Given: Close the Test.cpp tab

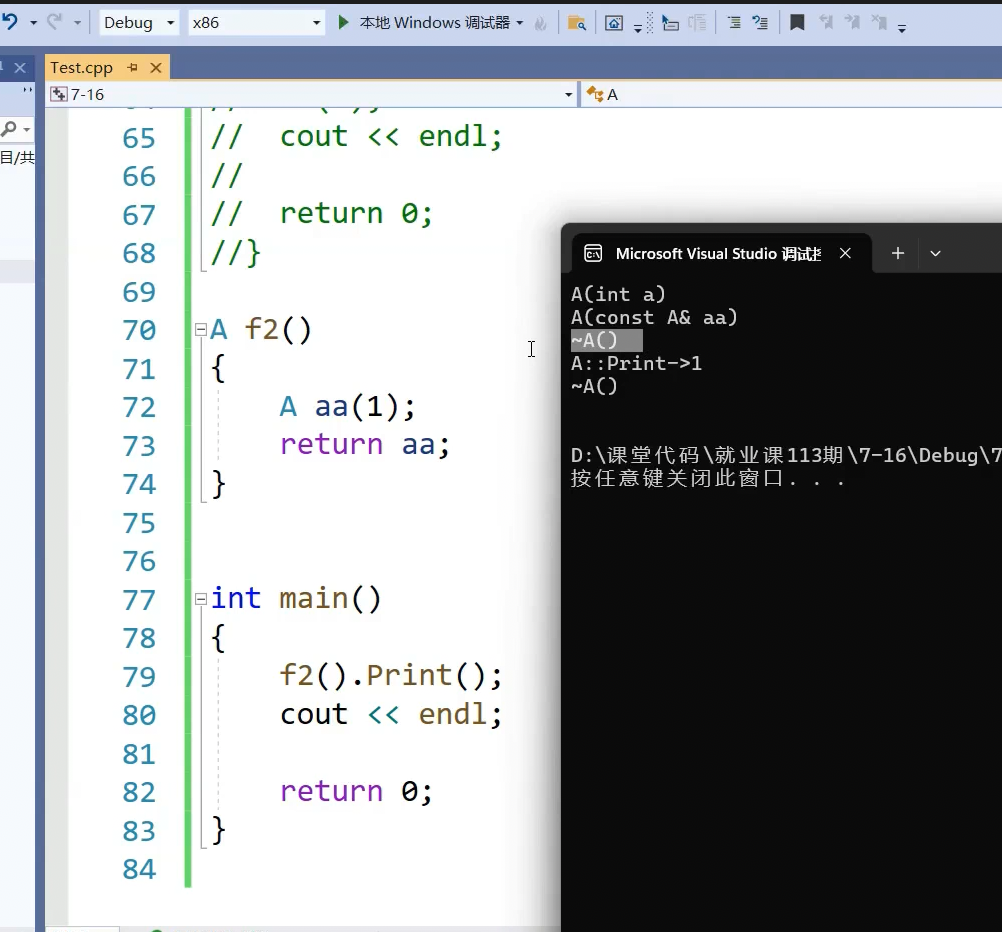Looking at the screenshot, I should pyautogui.click(x=155, y=68).
